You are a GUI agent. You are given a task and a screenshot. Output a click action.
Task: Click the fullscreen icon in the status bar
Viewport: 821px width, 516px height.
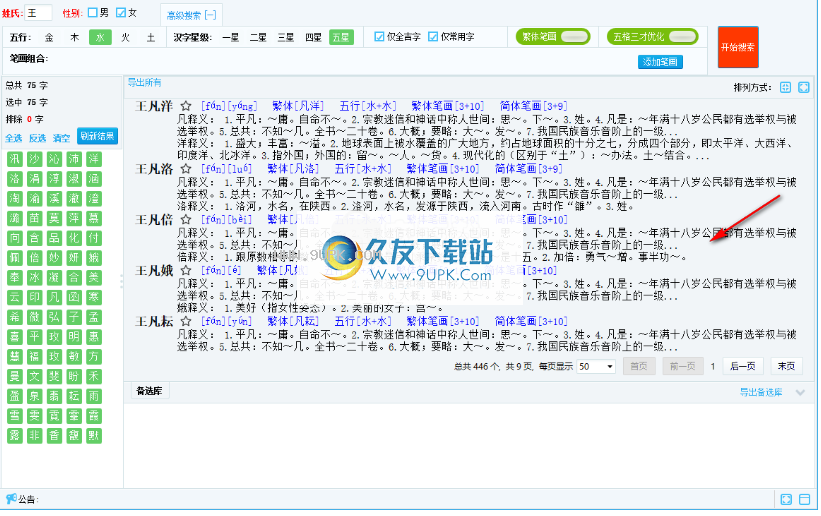coord(786,499)
